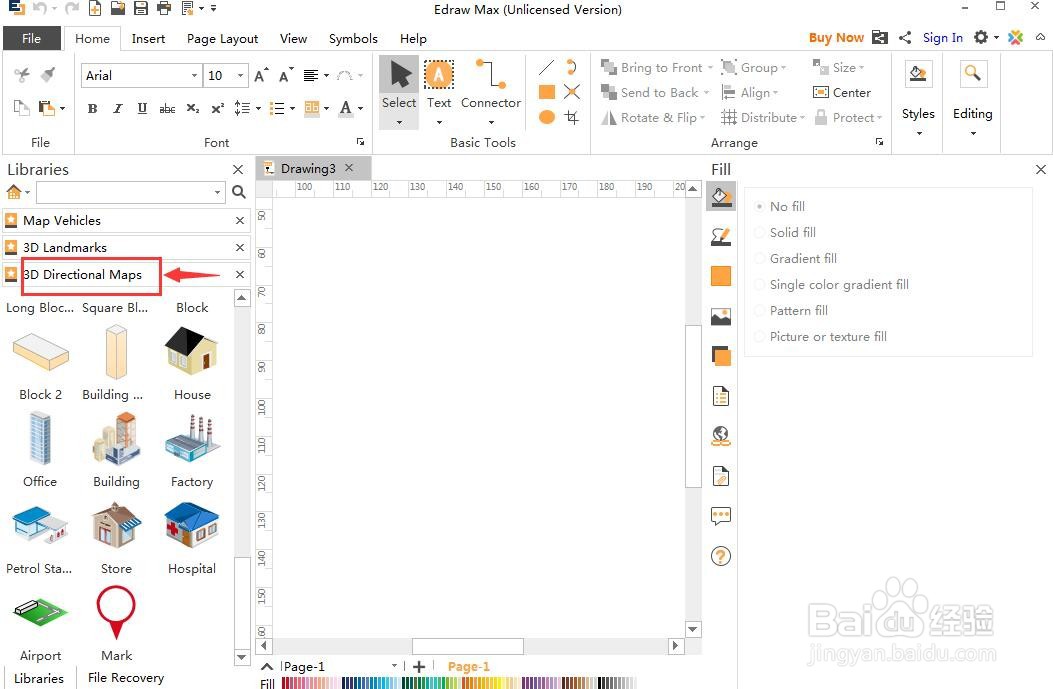Image resolution: width=1053 pixels, height=689 pixels.
Task: Pick the line drawing tool
Action: coord(547,67)
